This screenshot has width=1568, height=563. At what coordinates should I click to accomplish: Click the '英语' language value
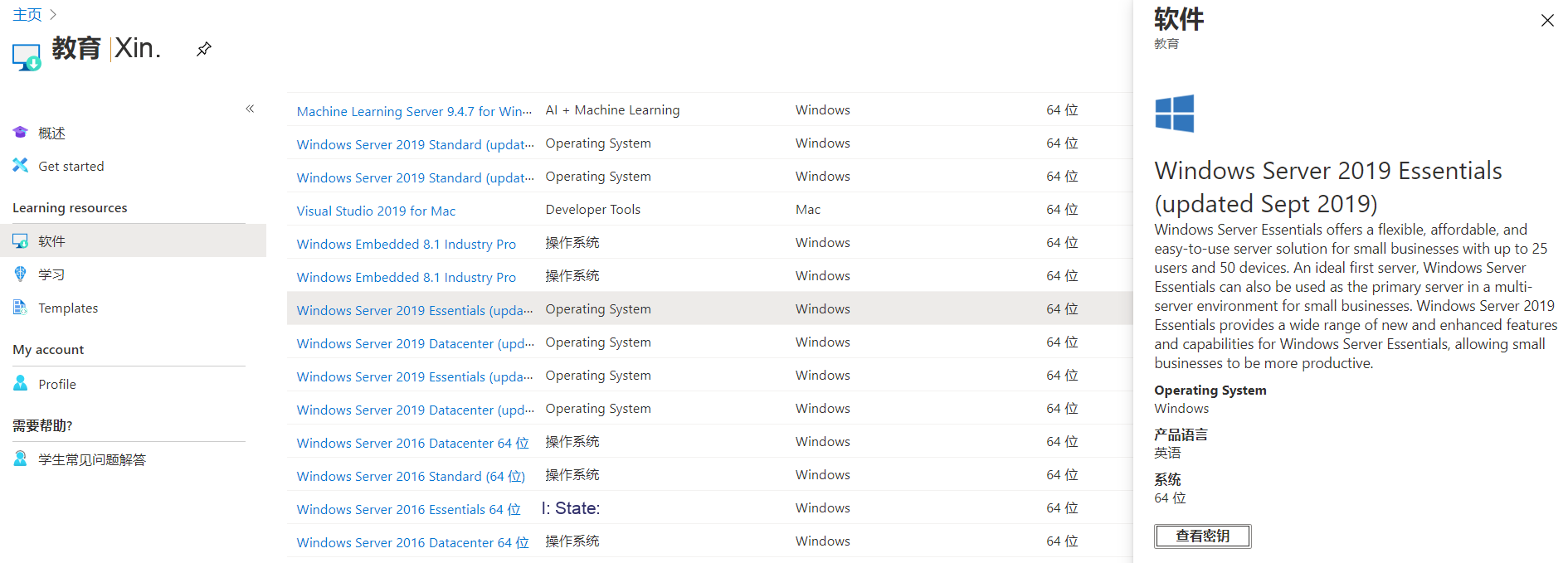pos(1167,453)
